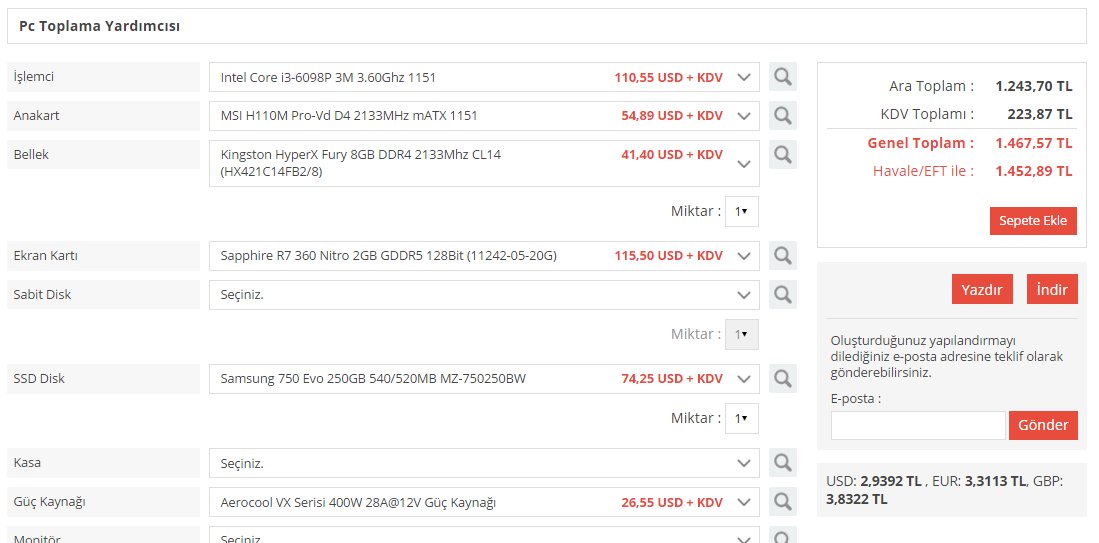Click the EUR rate 3,3113 TL

tap(996, 481)
